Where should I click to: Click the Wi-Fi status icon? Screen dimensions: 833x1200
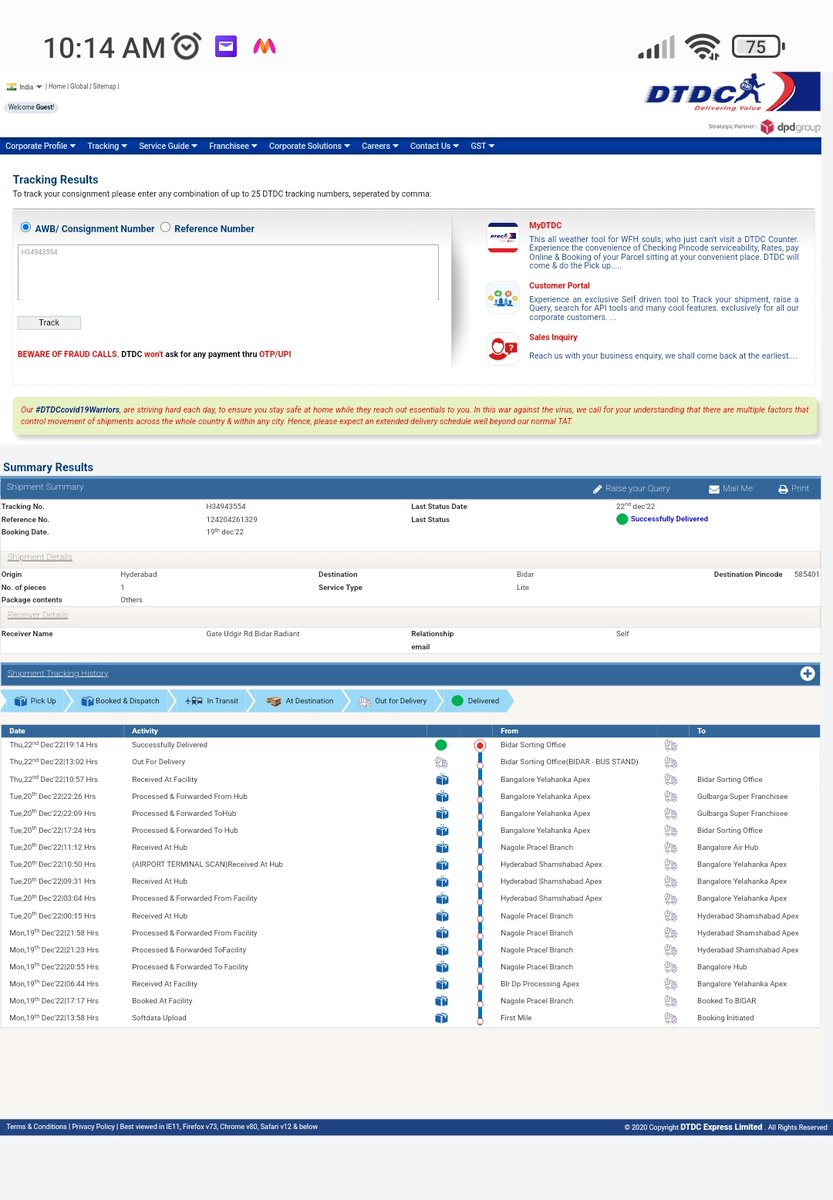coord(703,46)
